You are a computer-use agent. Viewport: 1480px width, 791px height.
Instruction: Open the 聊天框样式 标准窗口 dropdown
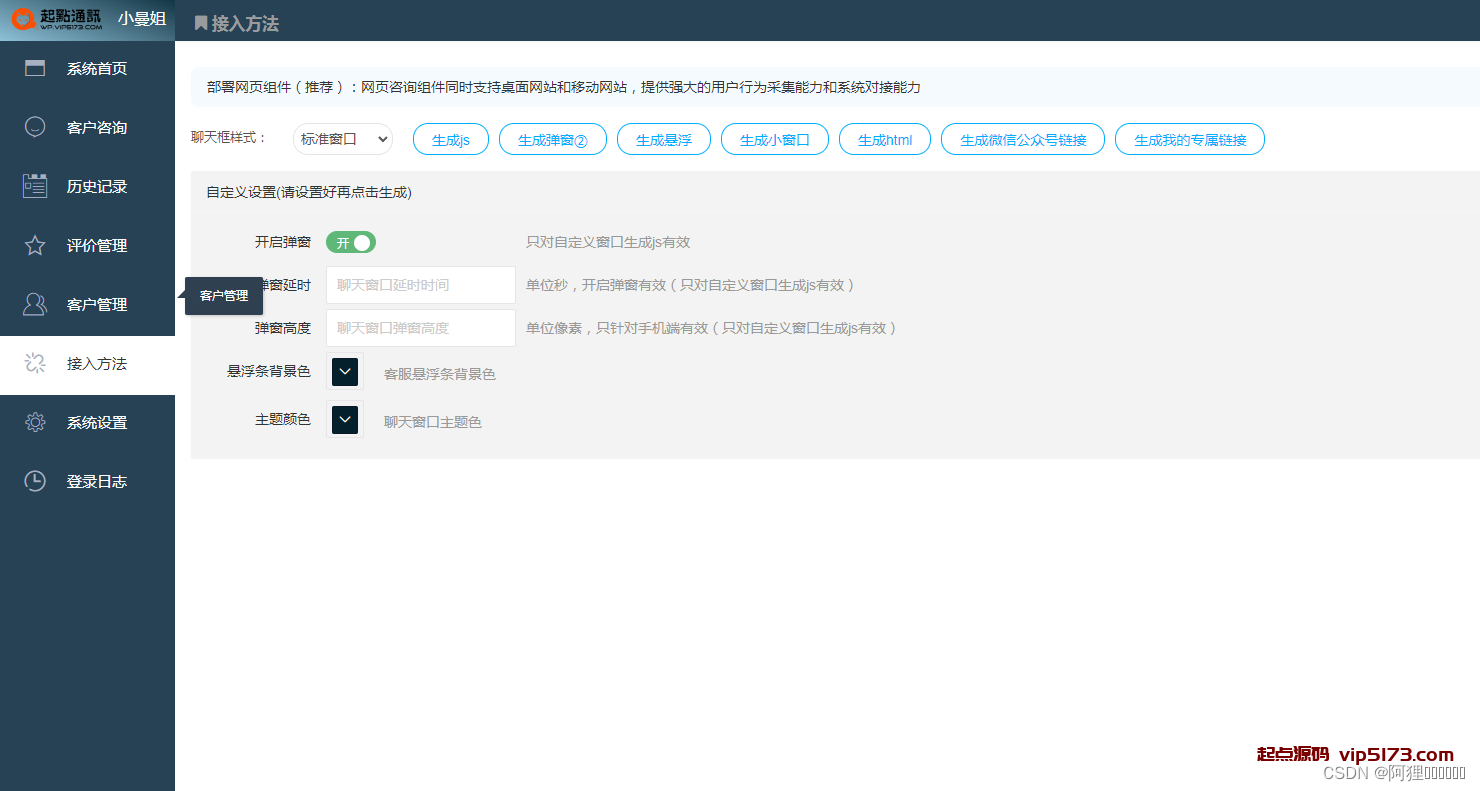pos(343,140)
